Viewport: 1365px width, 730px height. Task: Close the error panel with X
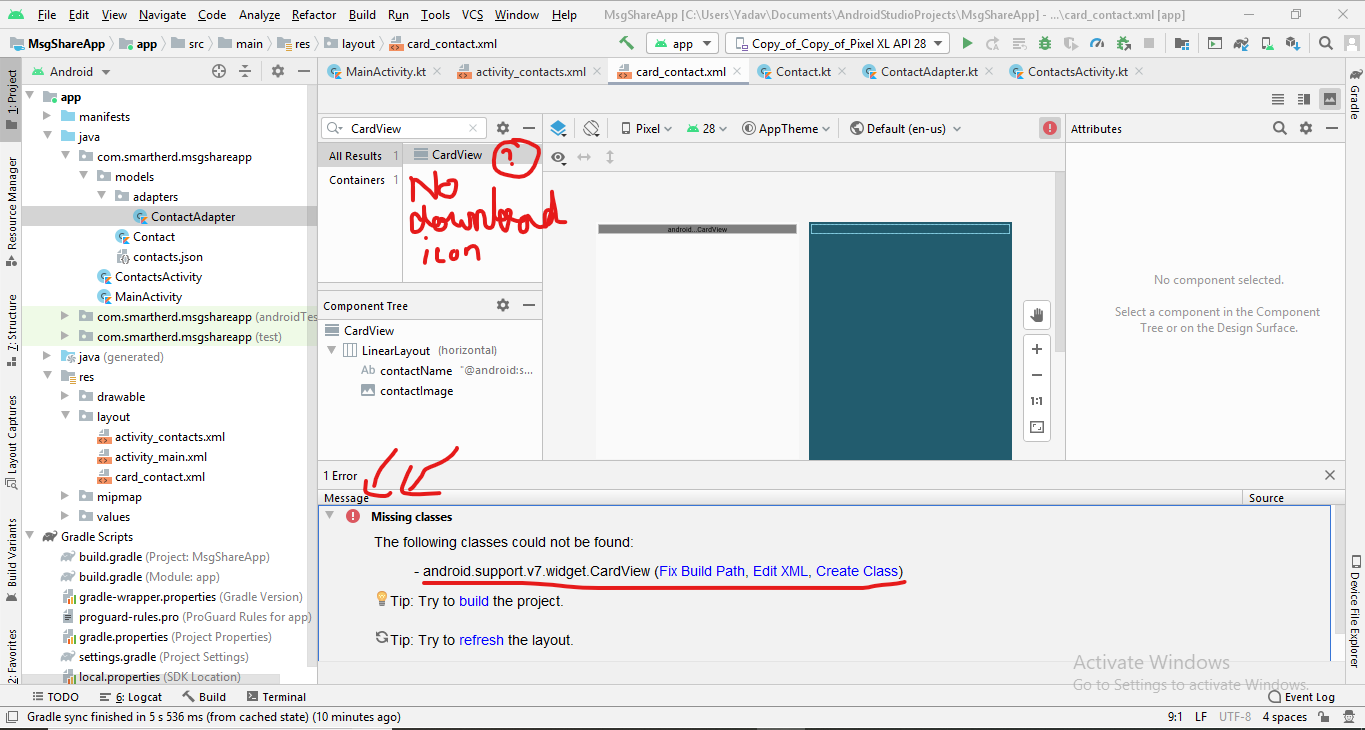1330,476
